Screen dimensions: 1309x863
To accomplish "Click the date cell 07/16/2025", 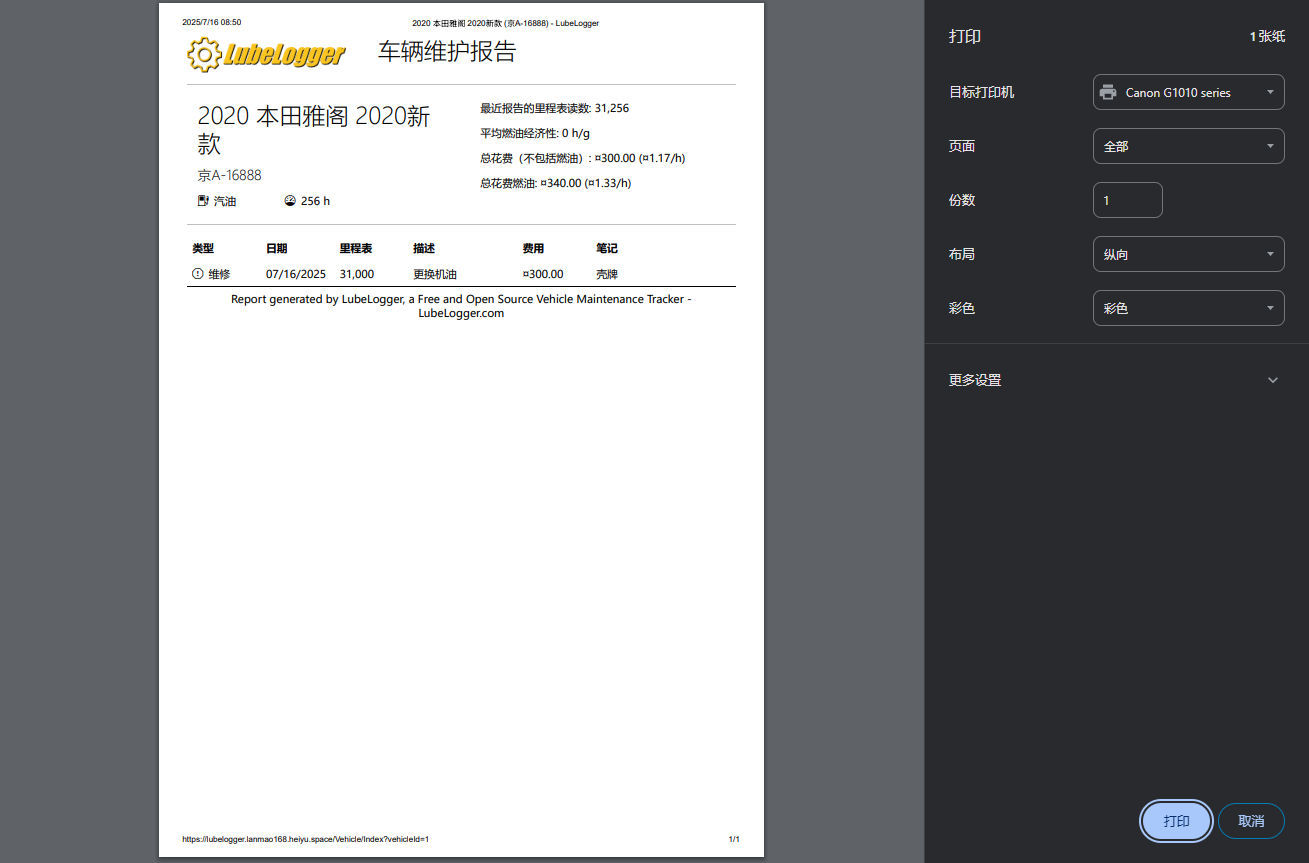I will click(x=296, y=274).
